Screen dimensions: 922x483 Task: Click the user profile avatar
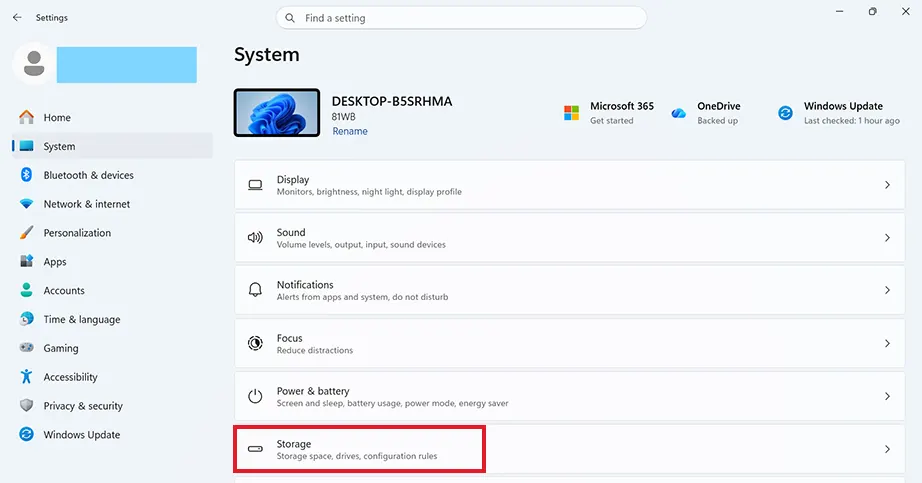34,64
